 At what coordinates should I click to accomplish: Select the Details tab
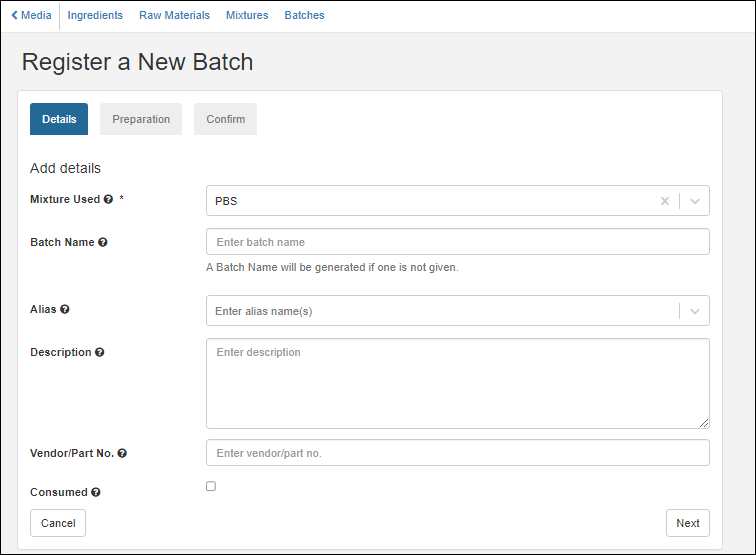pos(59,119)
